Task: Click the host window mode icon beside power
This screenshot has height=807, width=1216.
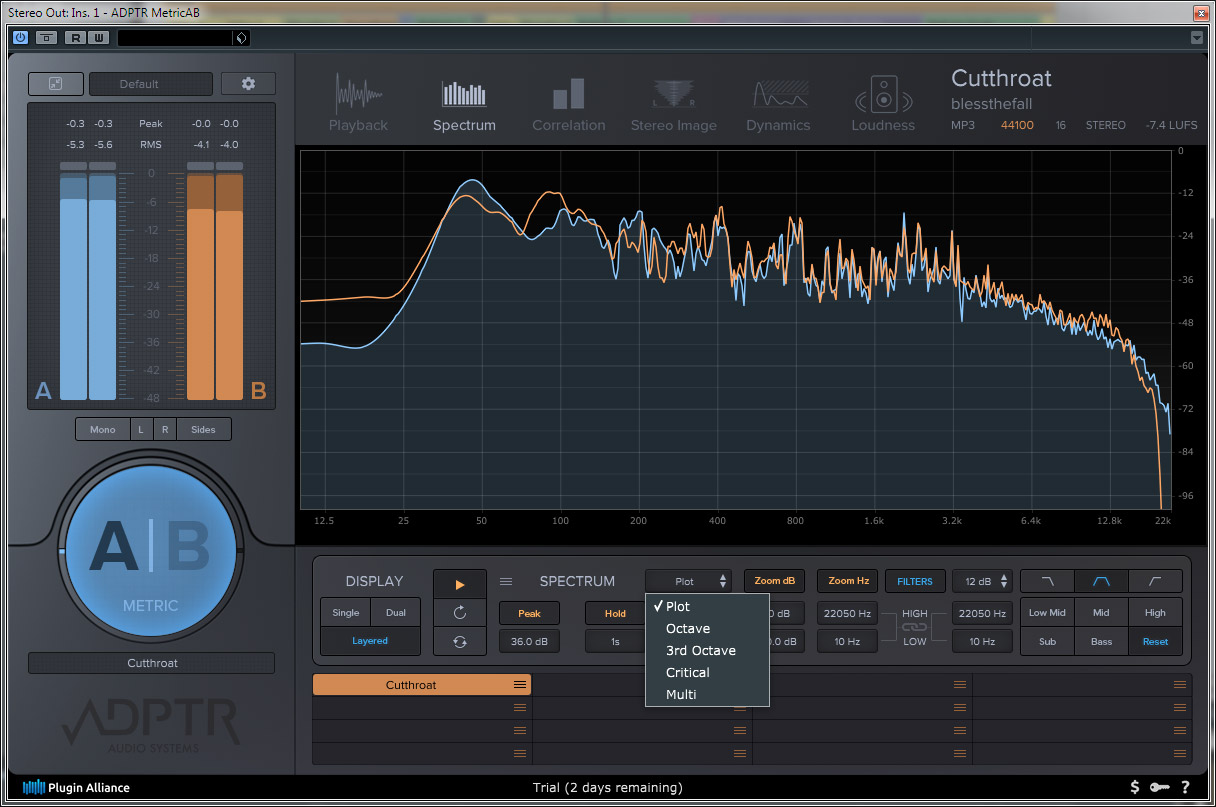Action: coord(46,38)
